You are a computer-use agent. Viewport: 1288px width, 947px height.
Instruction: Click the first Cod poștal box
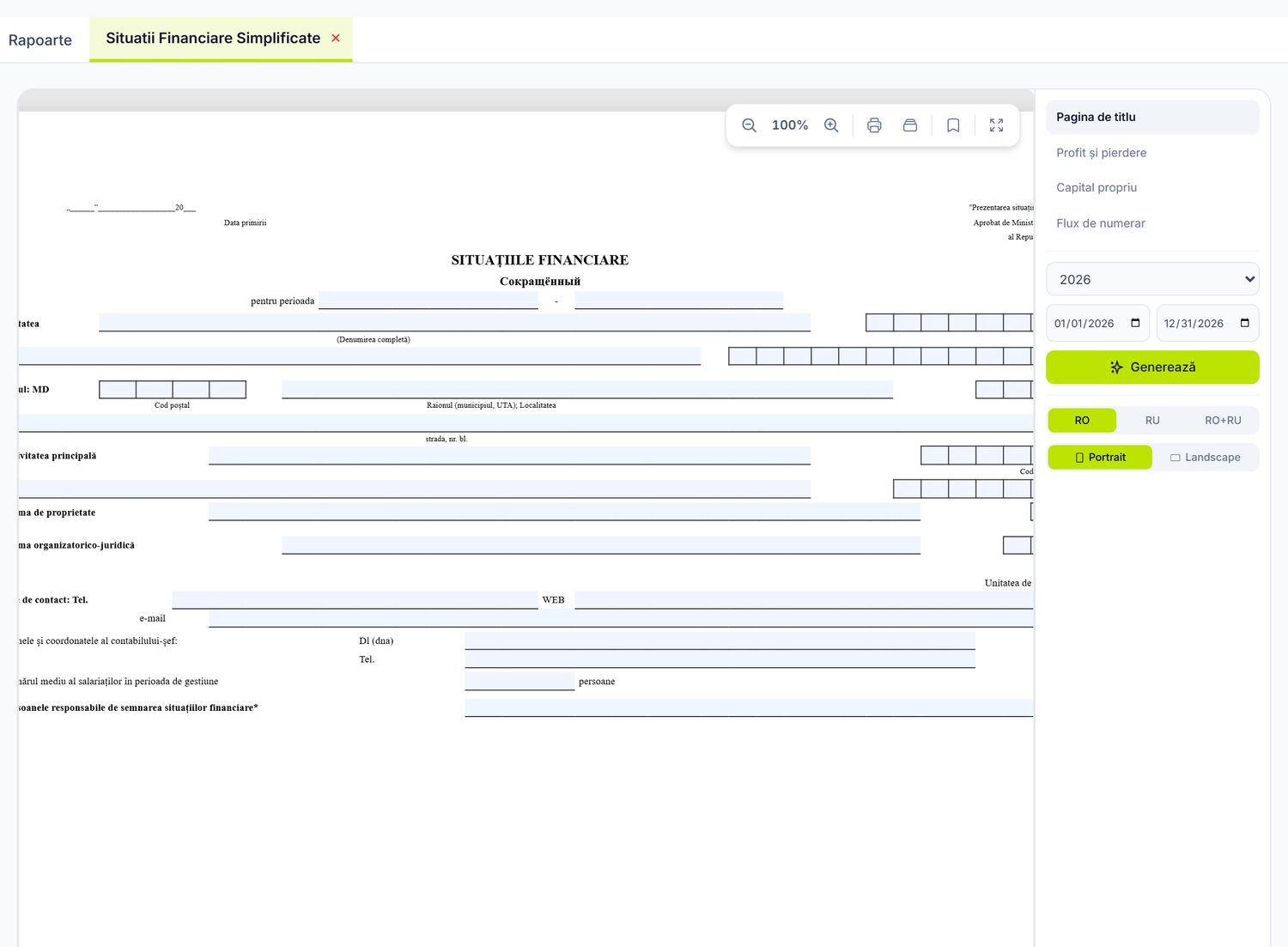118,390
